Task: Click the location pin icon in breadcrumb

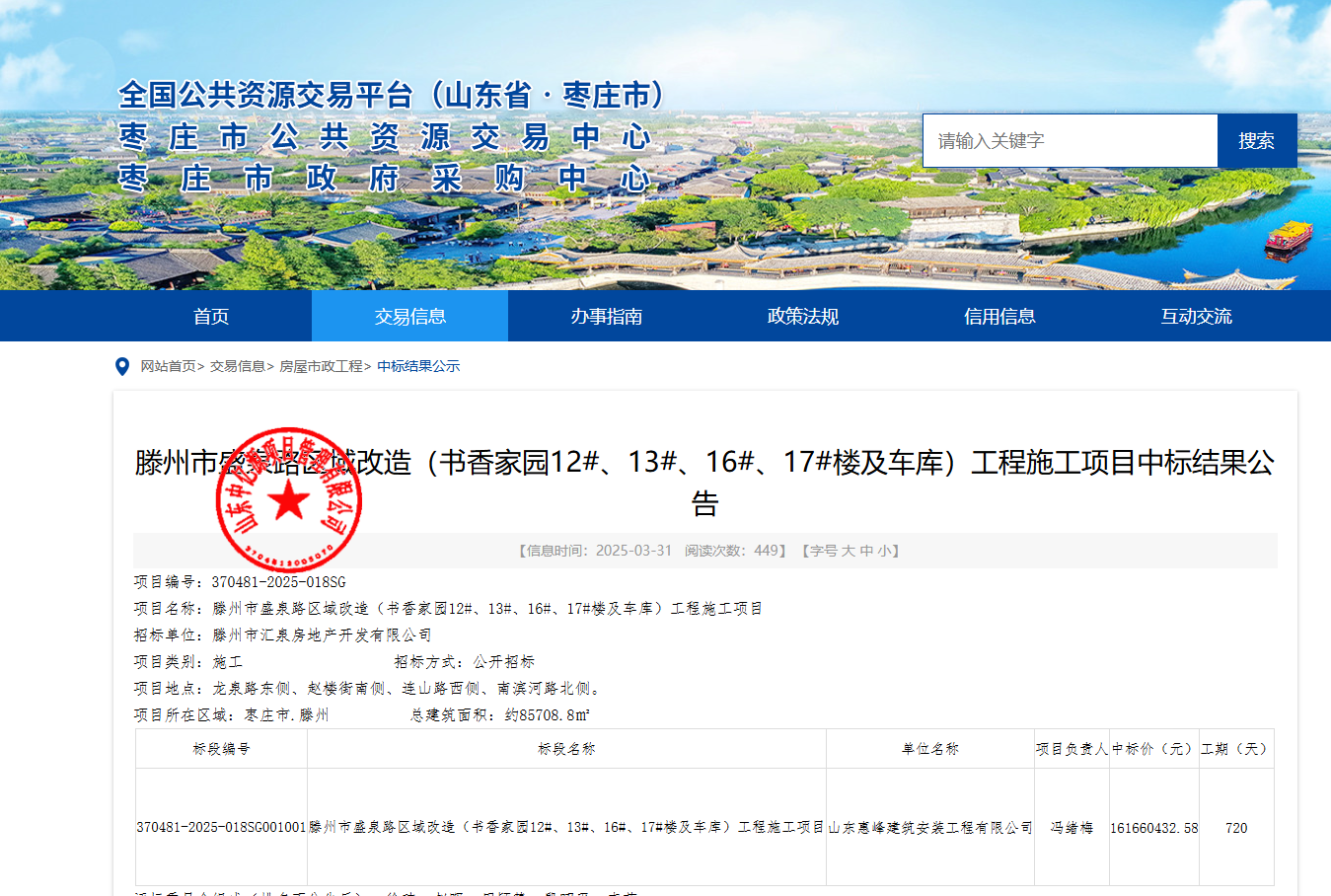Action: 121,365
